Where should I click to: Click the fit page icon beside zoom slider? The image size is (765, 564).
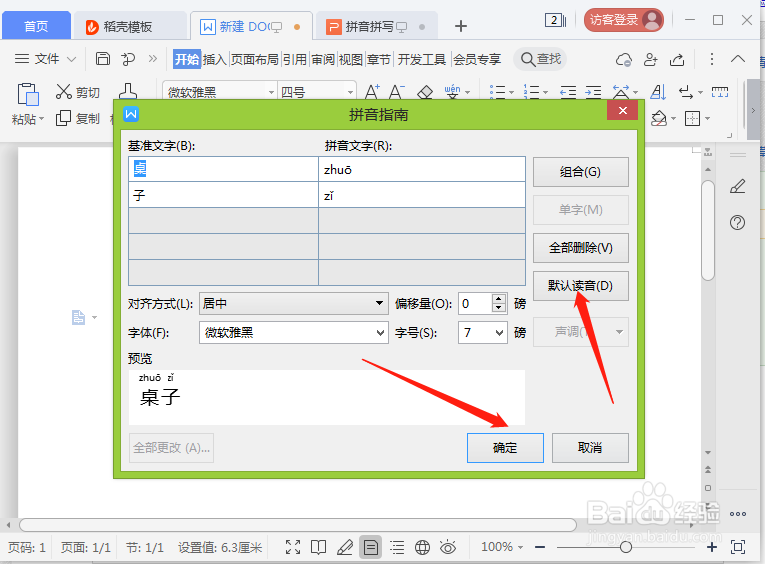coord(738,547)
